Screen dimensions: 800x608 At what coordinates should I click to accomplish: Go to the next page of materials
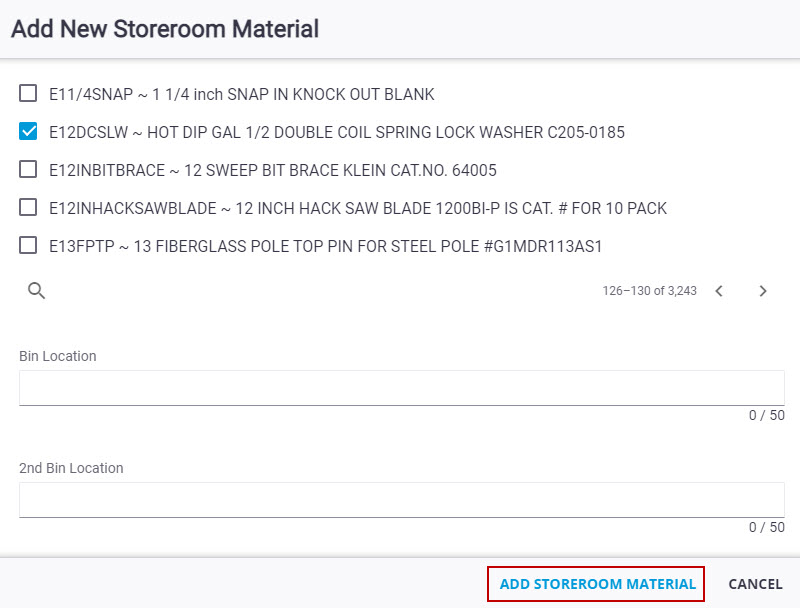pyautogui.click(x=763, y=291)
